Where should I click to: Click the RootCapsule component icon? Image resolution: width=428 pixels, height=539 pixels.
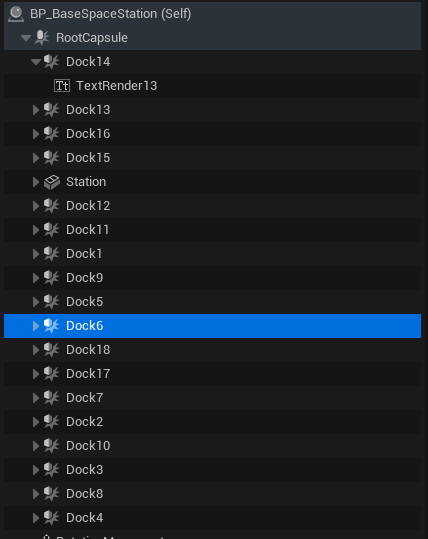[42, 38]
